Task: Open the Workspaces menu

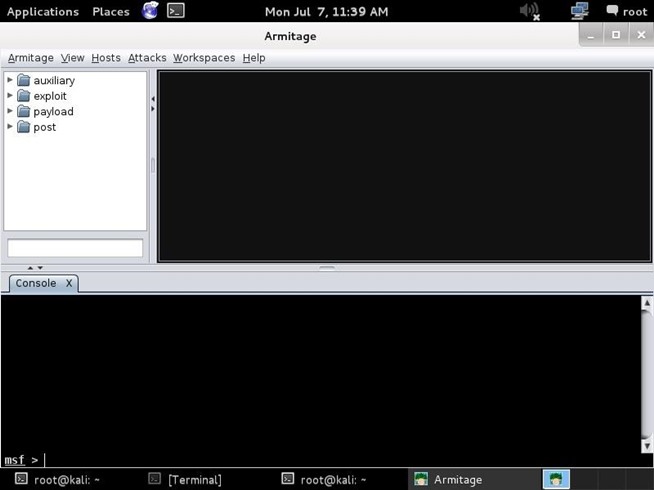Action: [204, 58]
